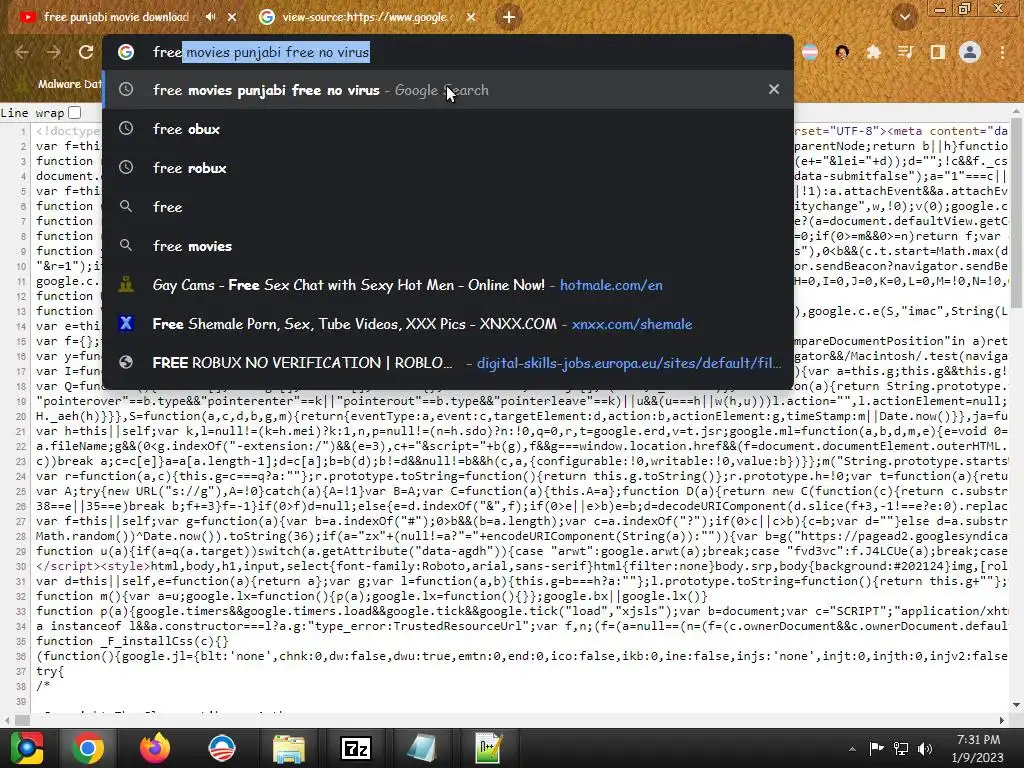This screenshot has width=1024, height=768.
Task: Open the blue circular logo app in taskbar
Action: [222, 748]
